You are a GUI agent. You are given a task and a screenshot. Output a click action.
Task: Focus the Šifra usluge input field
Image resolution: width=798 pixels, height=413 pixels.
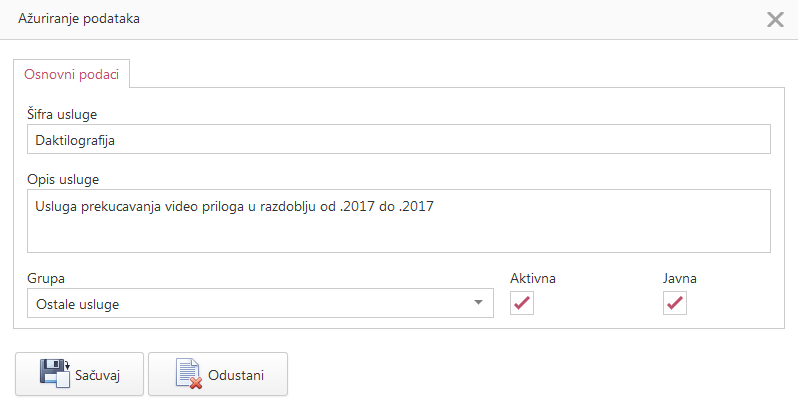point(400,139)
